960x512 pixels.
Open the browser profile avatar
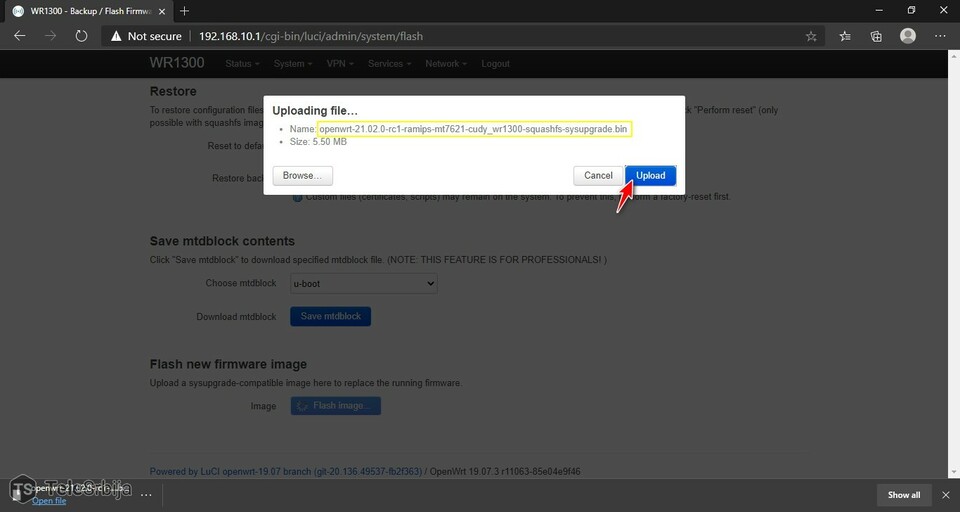pyautogui.click(x=908, y=36)
